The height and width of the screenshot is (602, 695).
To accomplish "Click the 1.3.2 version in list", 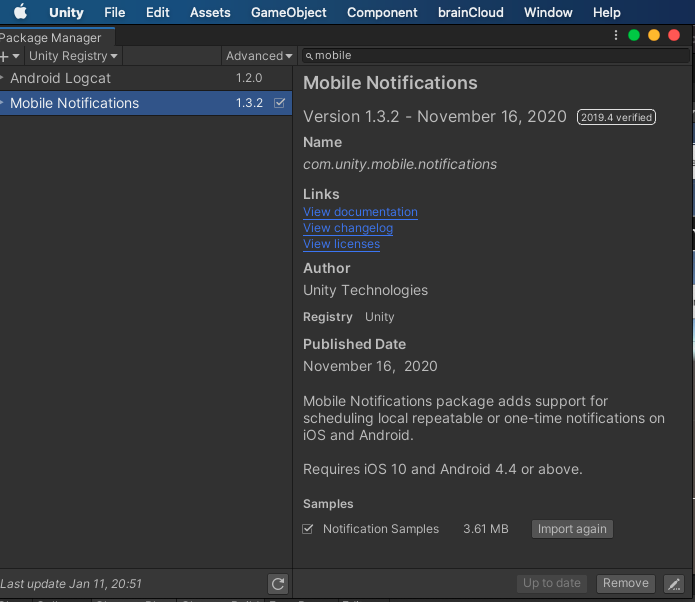I will tap(249, 103).
